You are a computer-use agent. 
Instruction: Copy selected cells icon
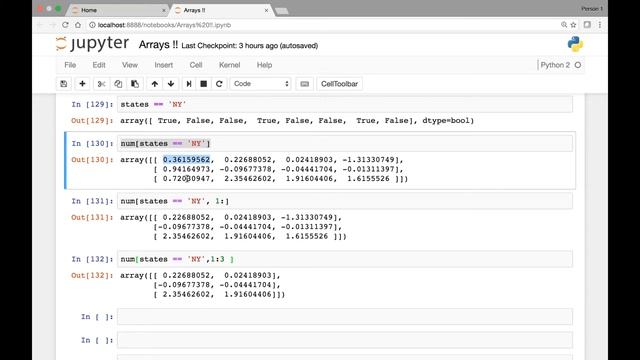118,84
